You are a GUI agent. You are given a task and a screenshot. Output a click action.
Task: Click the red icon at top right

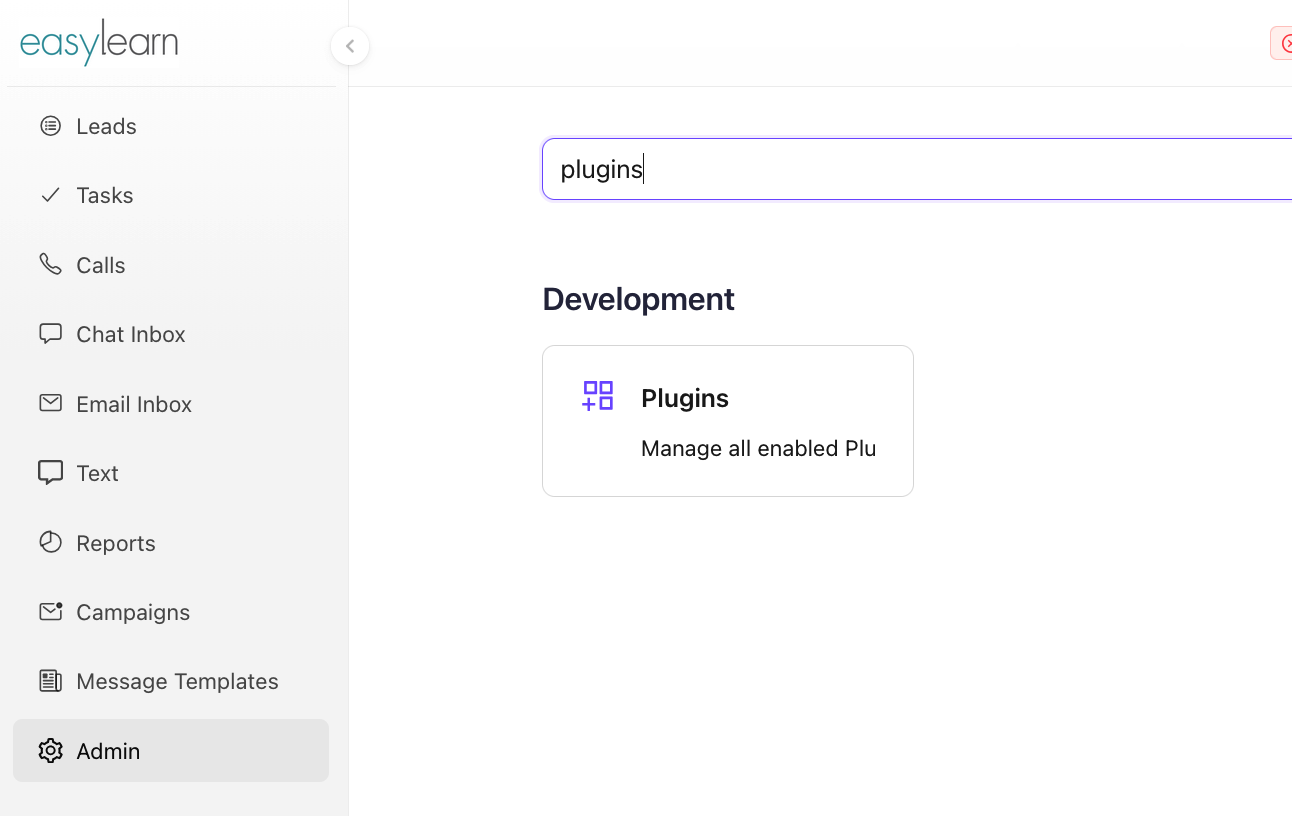coord(1283,44)
